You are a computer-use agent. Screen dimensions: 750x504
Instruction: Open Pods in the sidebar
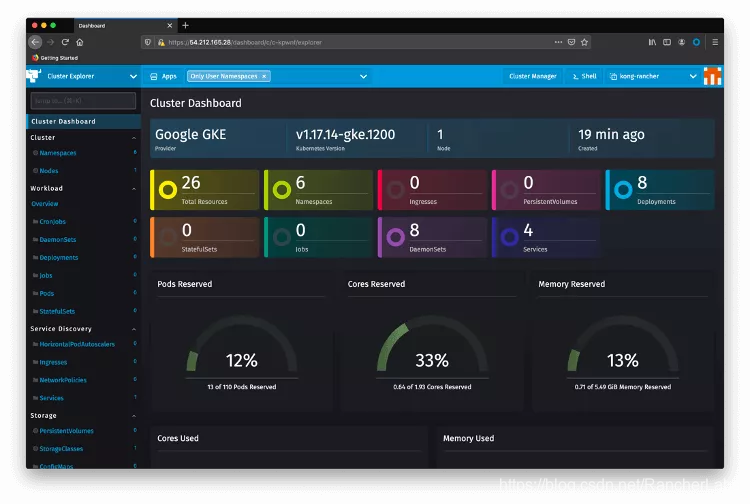pos(47,294)
